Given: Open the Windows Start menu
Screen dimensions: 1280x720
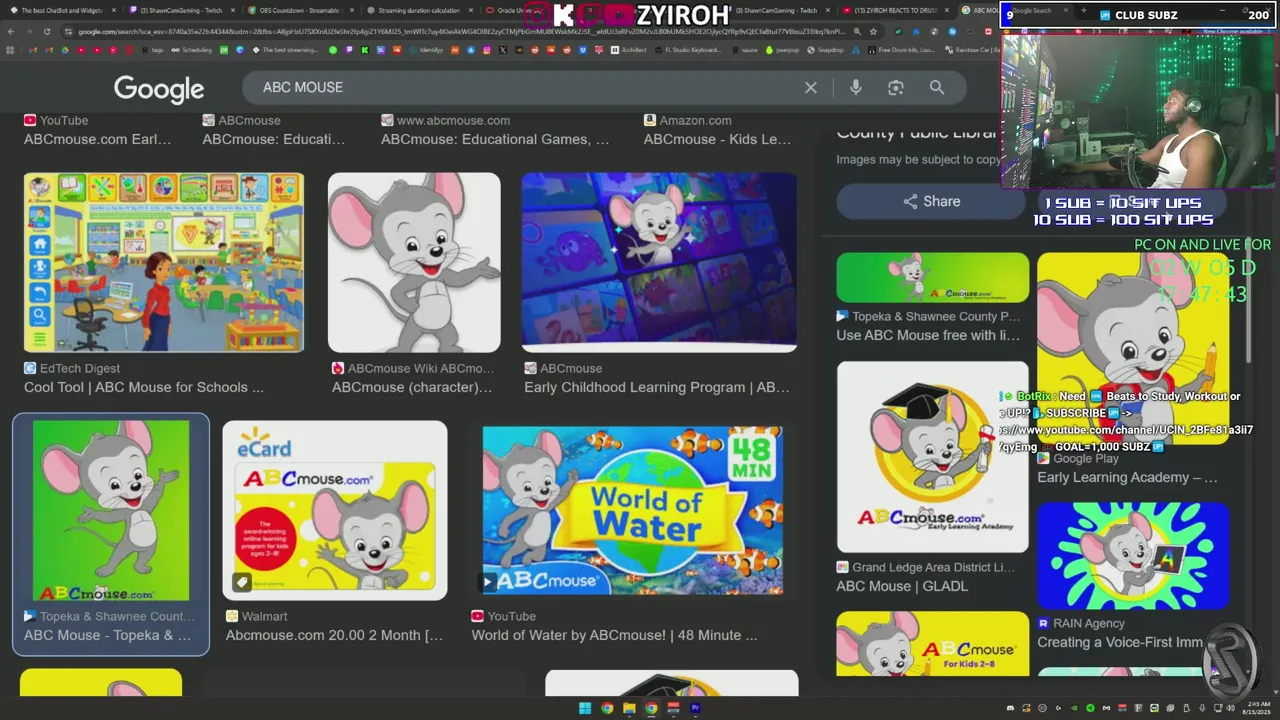Looking at the screenshot, I should pos(585,709).
